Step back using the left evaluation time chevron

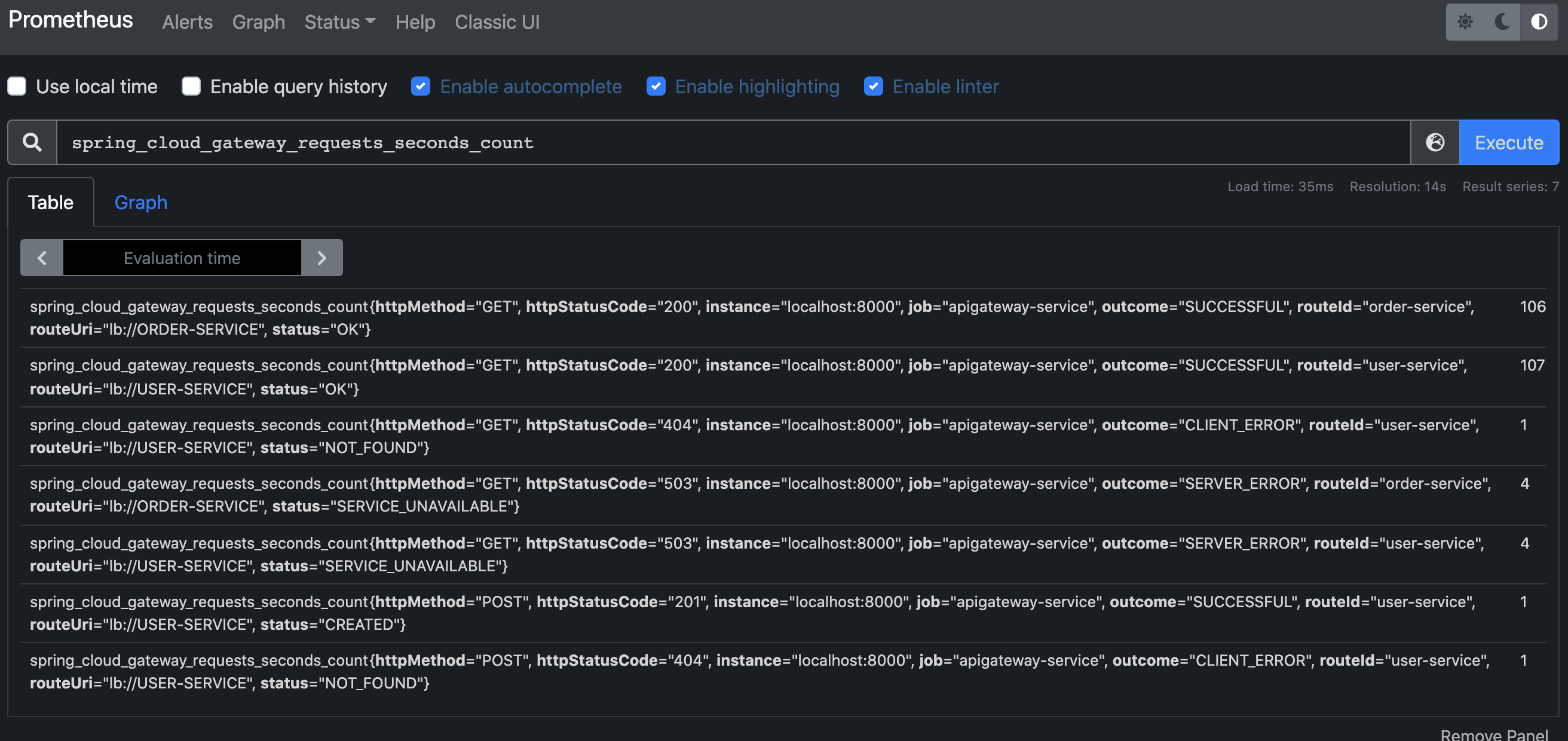pos(41,258)
